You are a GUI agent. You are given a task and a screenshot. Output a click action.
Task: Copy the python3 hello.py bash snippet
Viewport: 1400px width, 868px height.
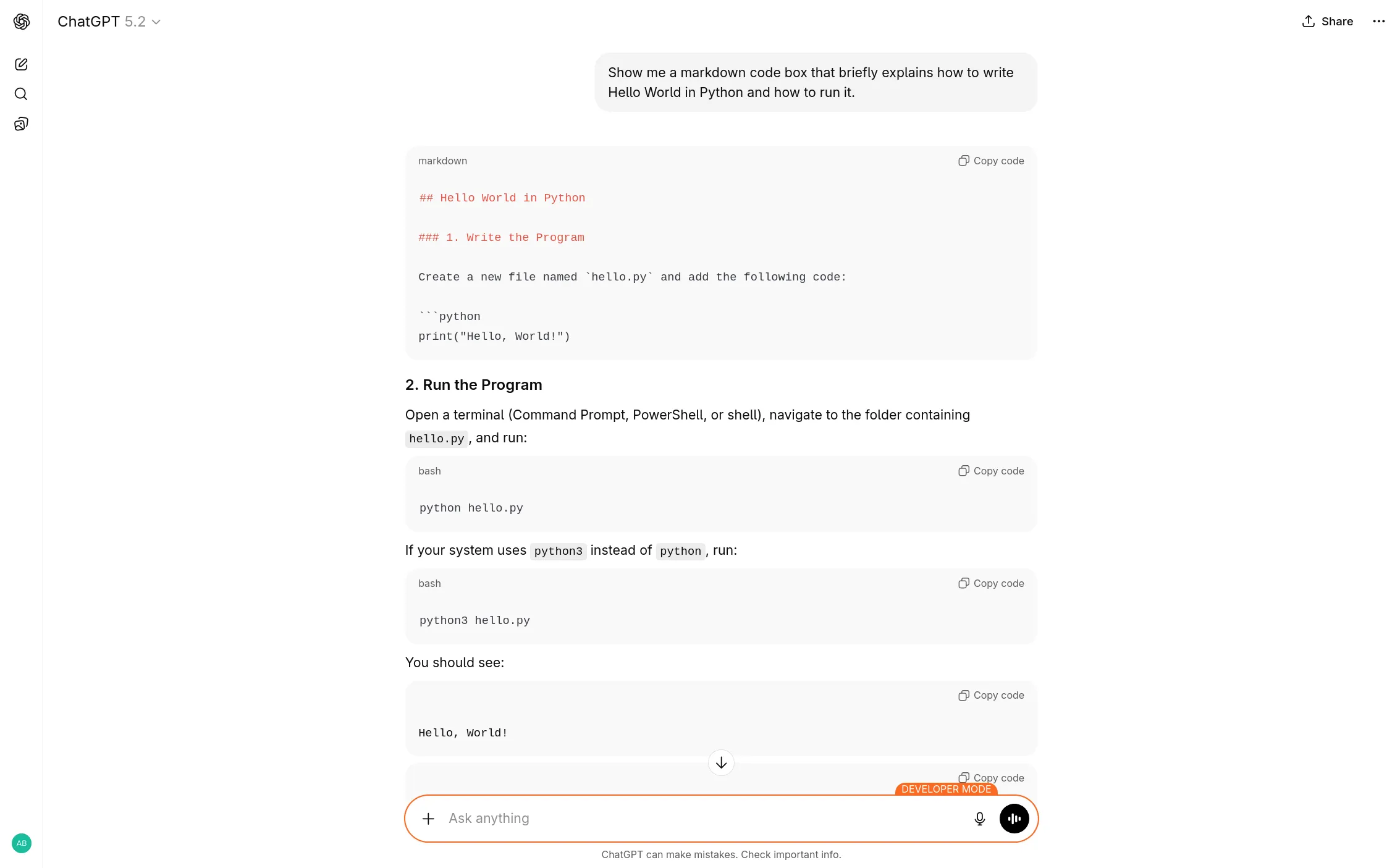990,583
